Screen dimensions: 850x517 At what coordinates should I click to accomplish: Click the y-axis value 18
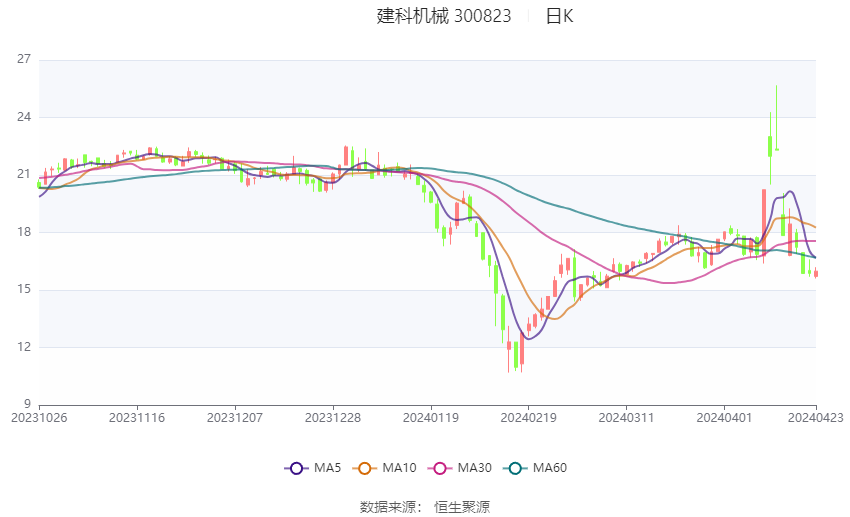pos(24,232)
